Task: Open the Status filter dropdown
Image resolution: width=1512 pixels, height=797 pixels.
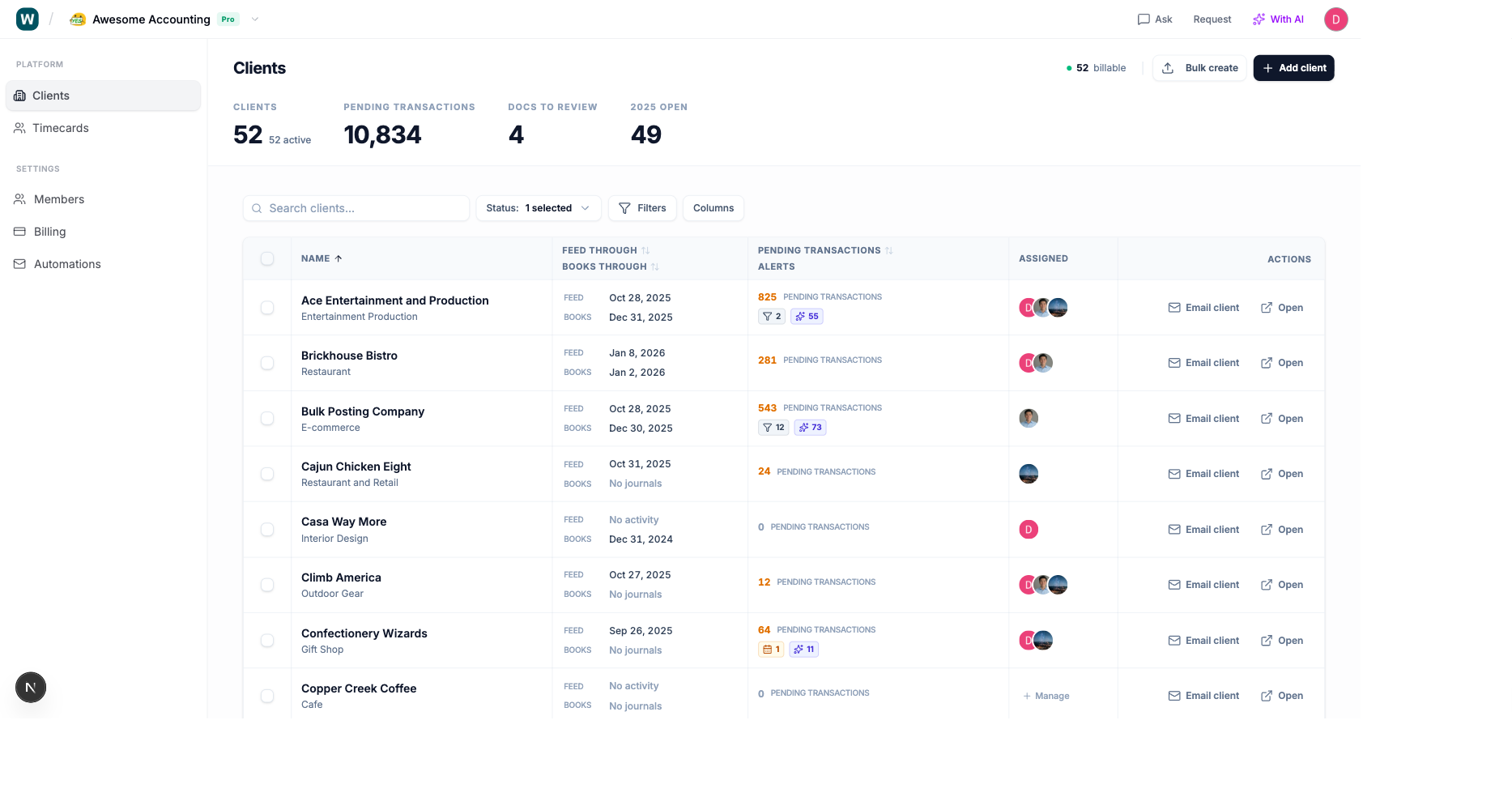Action: pos(538,208)
